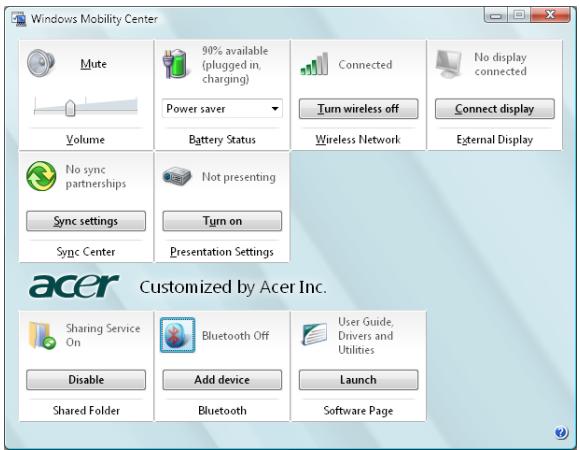Click 'No display connected' text
Screen dimensions: 580x450
tap(500, 64)
